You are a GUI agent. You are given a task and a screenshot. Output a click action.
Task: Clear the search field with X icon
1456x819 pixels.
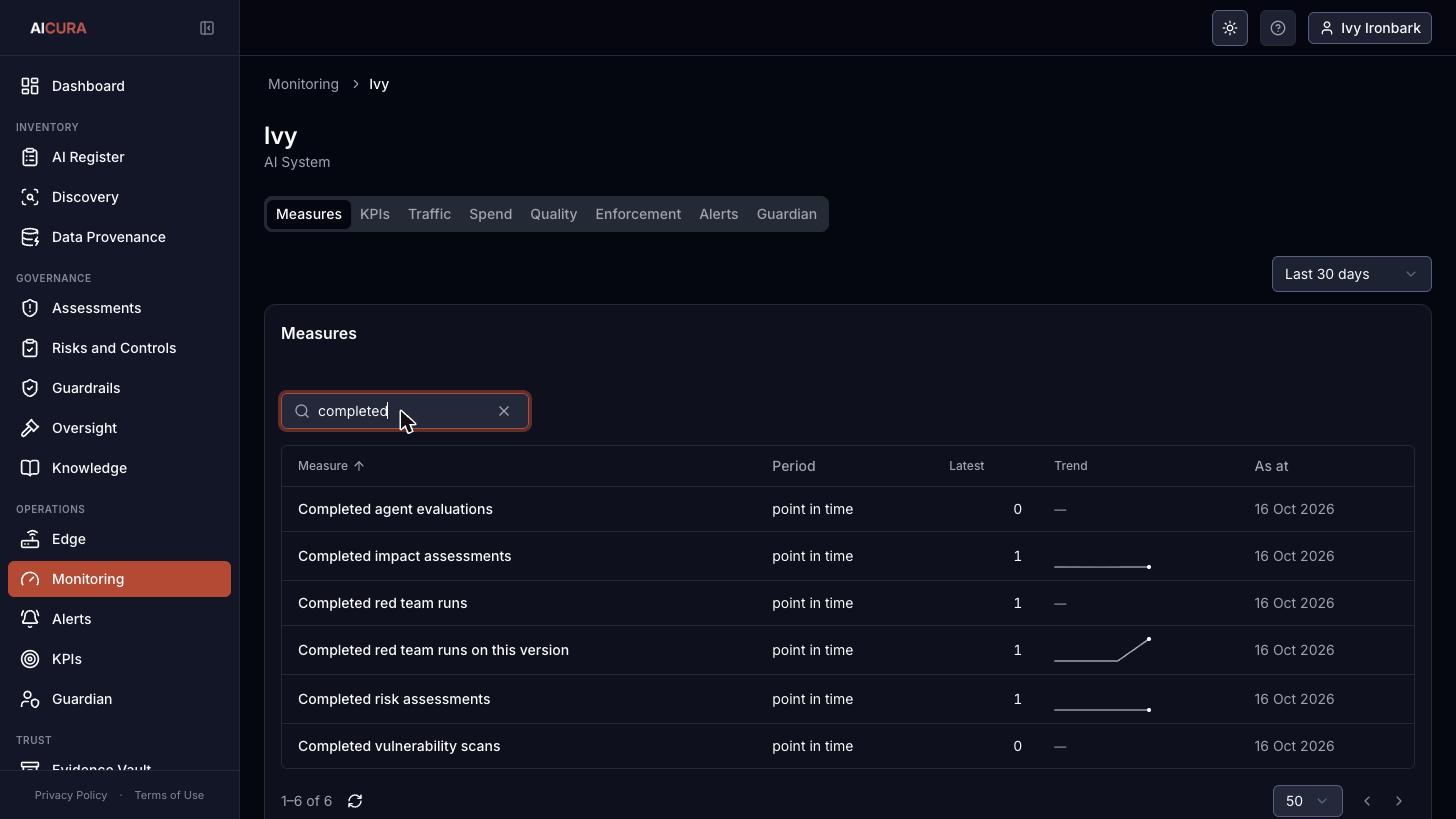(x=504, y=411)
